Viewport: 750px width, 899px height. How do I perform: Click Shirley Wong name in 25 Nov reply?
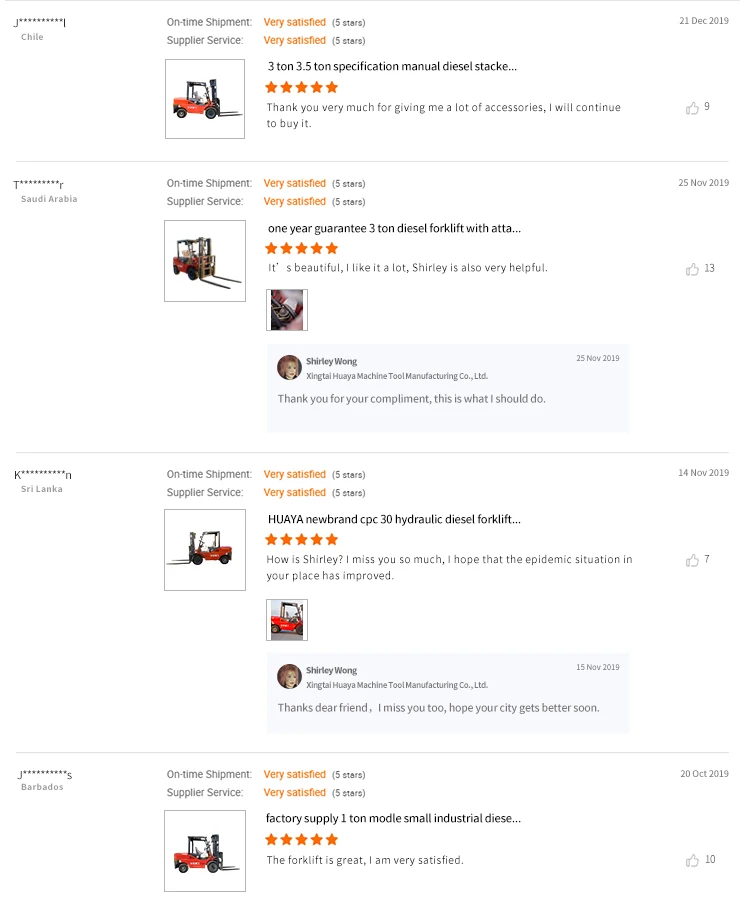331,361
